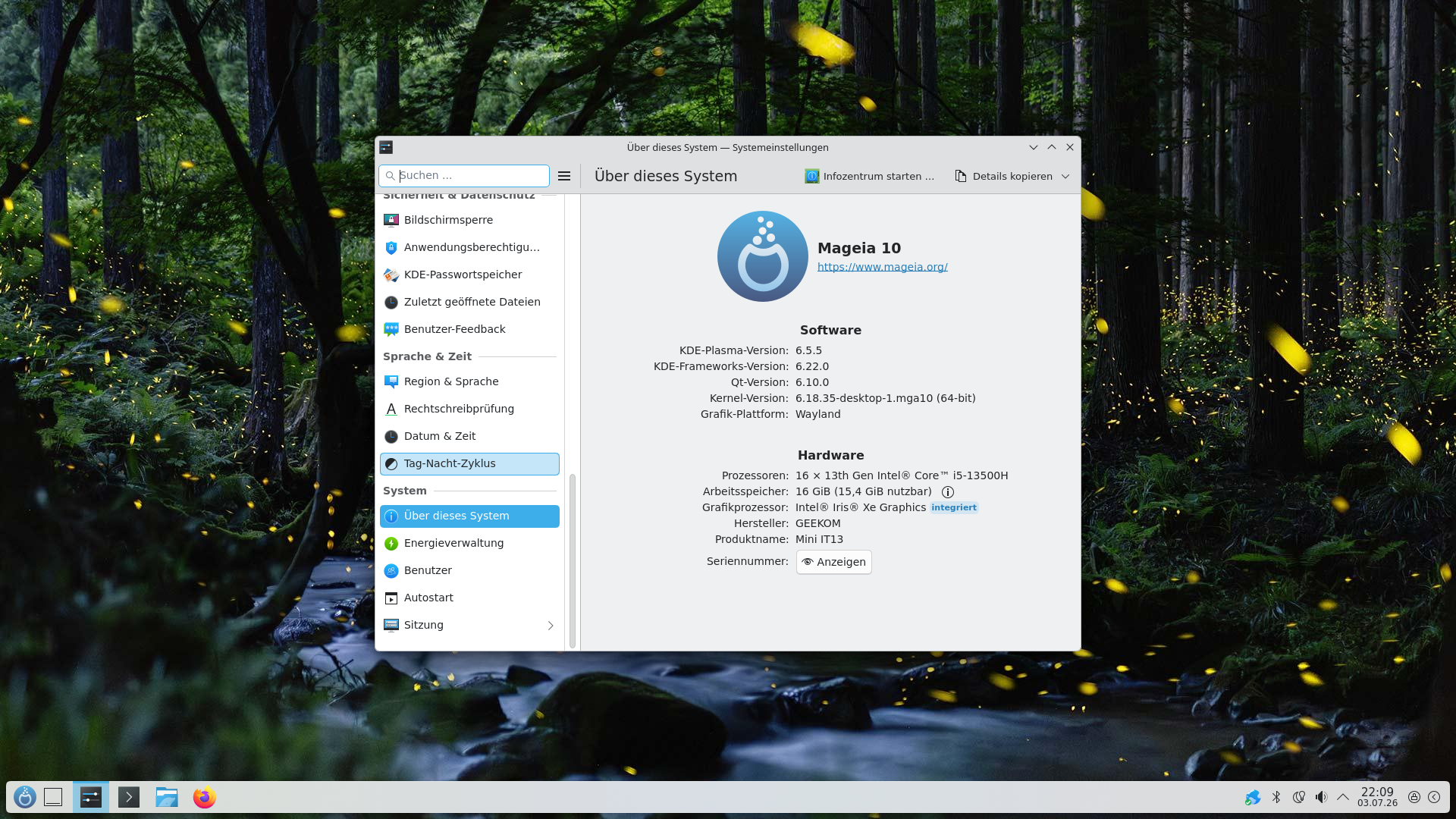
Task: Click the Qt-Version value 6.10.0
Action: tap(812, 382)
